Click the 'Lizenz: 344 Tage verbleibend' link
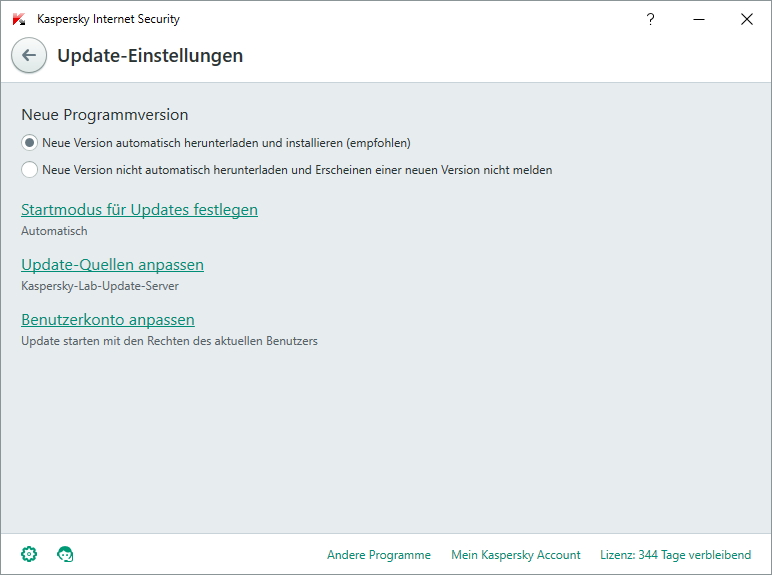Image resolution: width=772 pixels, height=575 pixels. (x=676, y=555)
